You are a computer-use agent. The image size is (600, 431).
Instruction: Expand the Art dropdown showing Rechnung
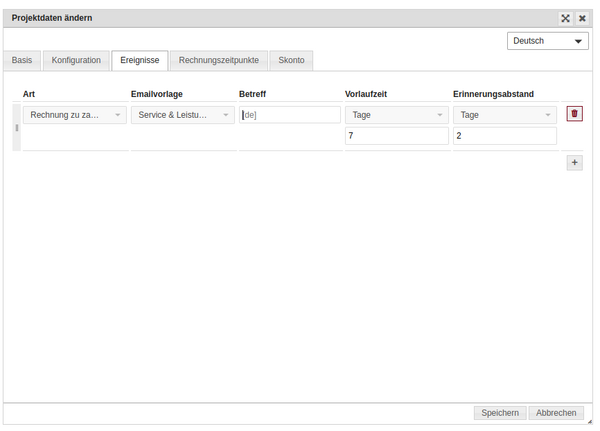tap(75, 115)
